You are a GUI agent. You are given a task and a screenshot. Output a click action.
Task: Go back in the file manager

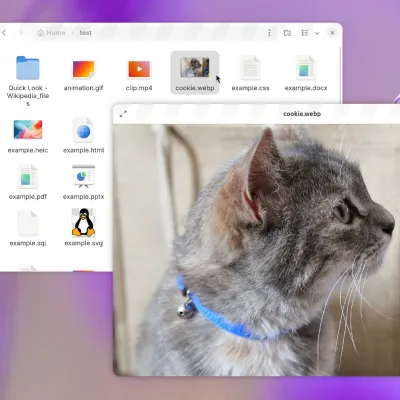(4, 33)
